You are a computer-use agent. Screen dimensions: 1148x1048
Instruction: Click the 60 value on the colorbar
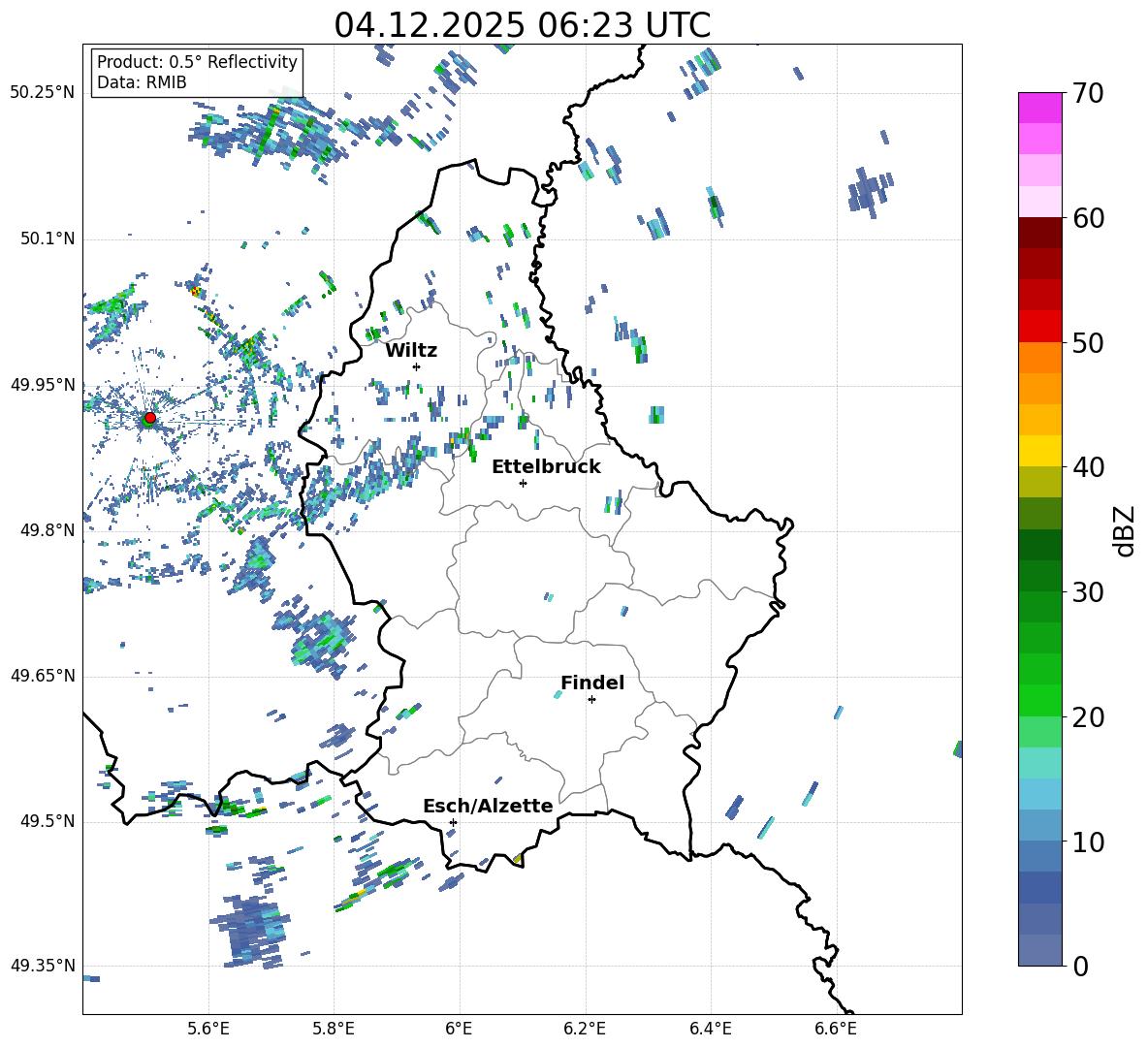(x=1090, y=218)
